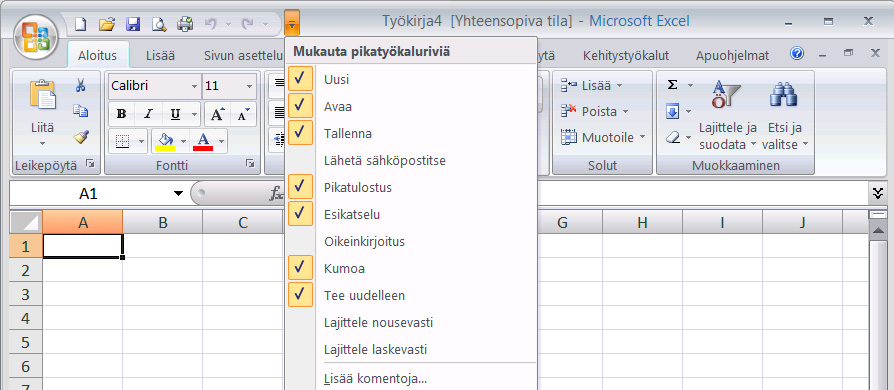The height and width of the screenshot is (390, 894).
Task: Open Fontti group dialog launcher
Action: coord(250,165)
